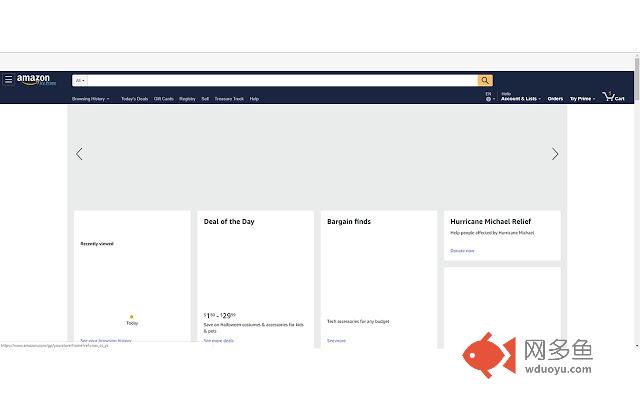
Task: Click See more deals link
Action: (x=219, y=340)
